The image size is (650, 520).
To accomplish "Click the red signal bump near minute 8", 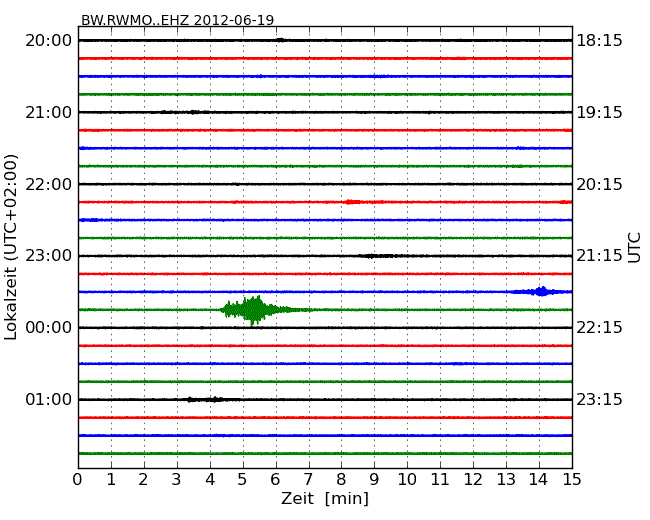I will (x=352, y=202).
